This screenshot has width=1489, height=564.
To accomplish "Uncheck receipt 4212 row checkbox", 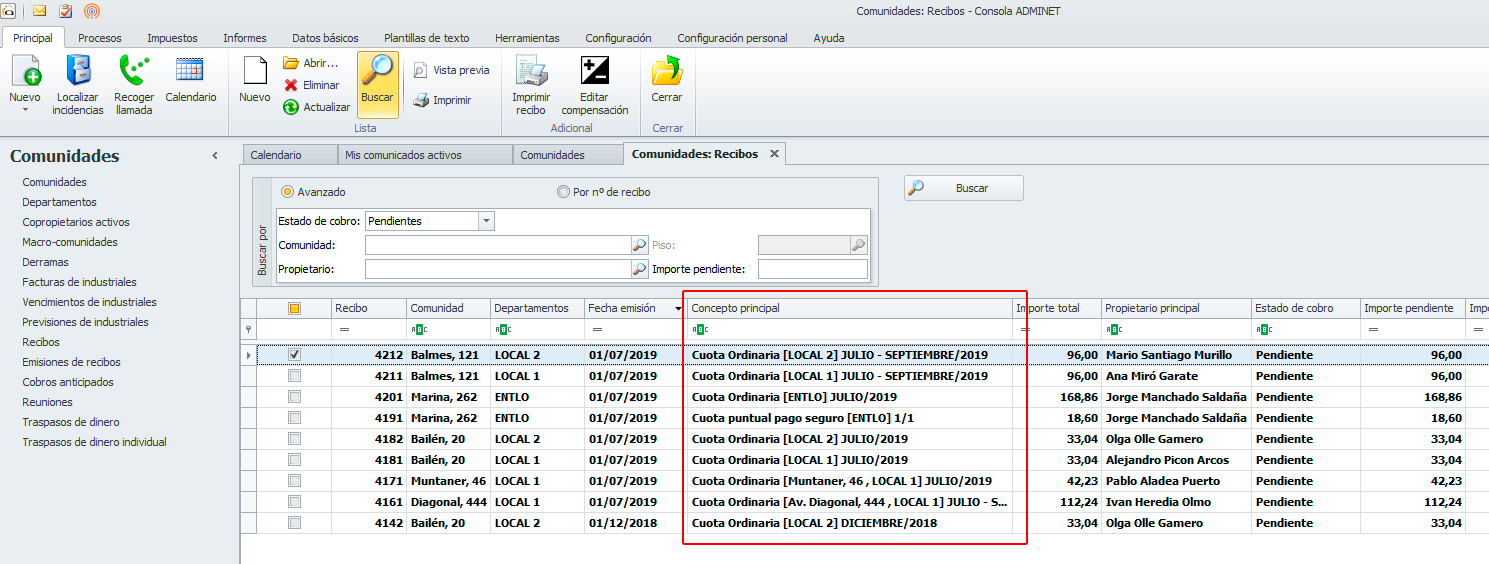I will coord(294,355).
